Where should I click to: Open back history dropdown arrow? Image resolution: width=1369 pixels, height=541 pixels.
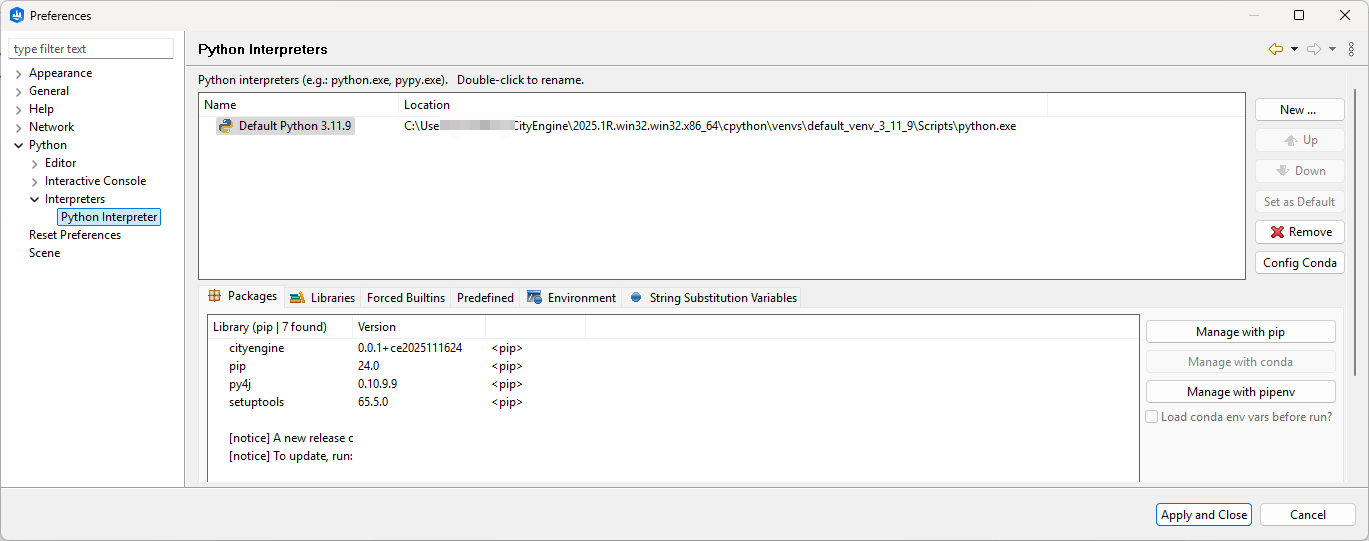[x=1294, y=49]
